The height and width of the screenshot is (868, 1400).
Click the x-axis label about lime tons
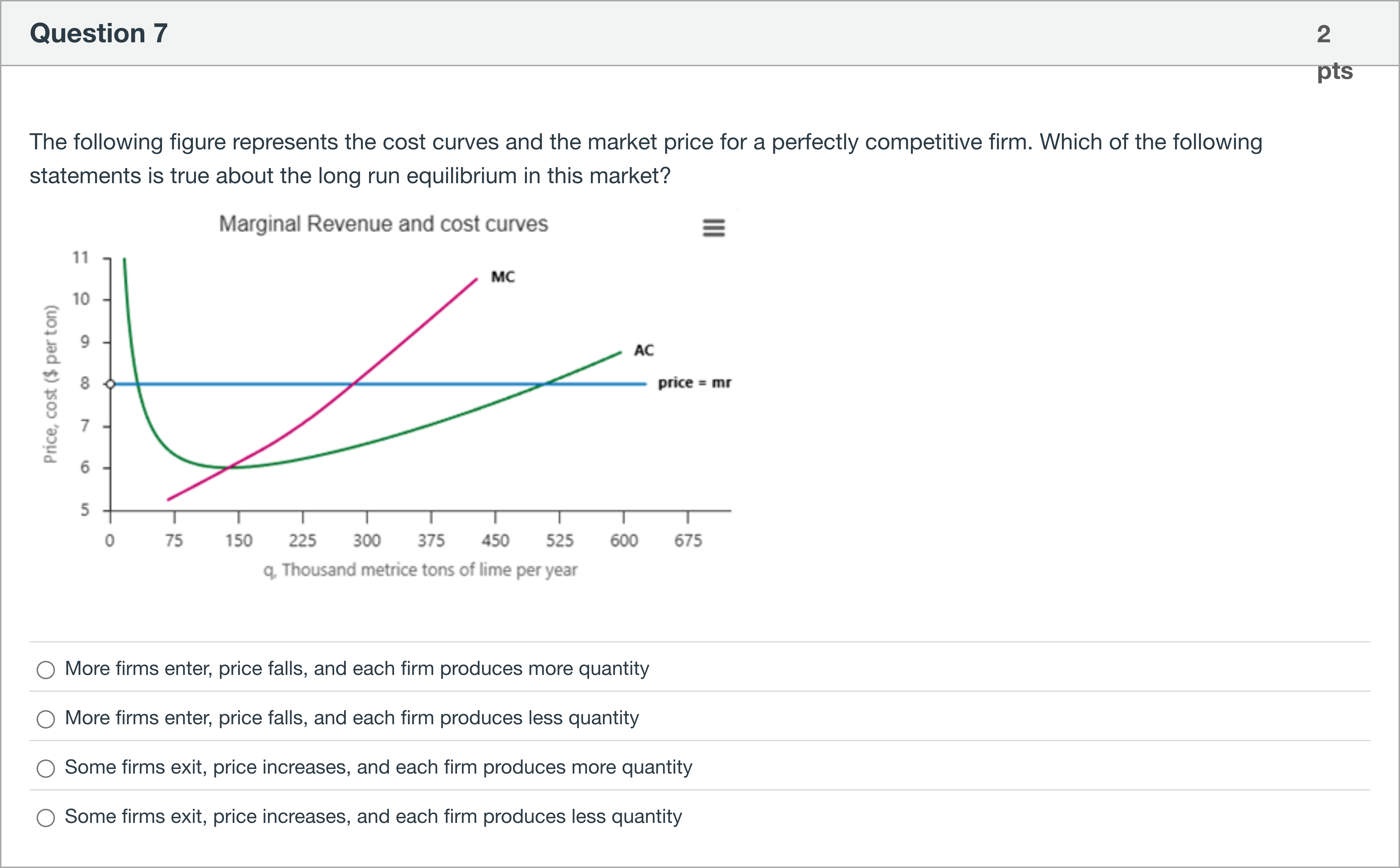click(420, 570)
